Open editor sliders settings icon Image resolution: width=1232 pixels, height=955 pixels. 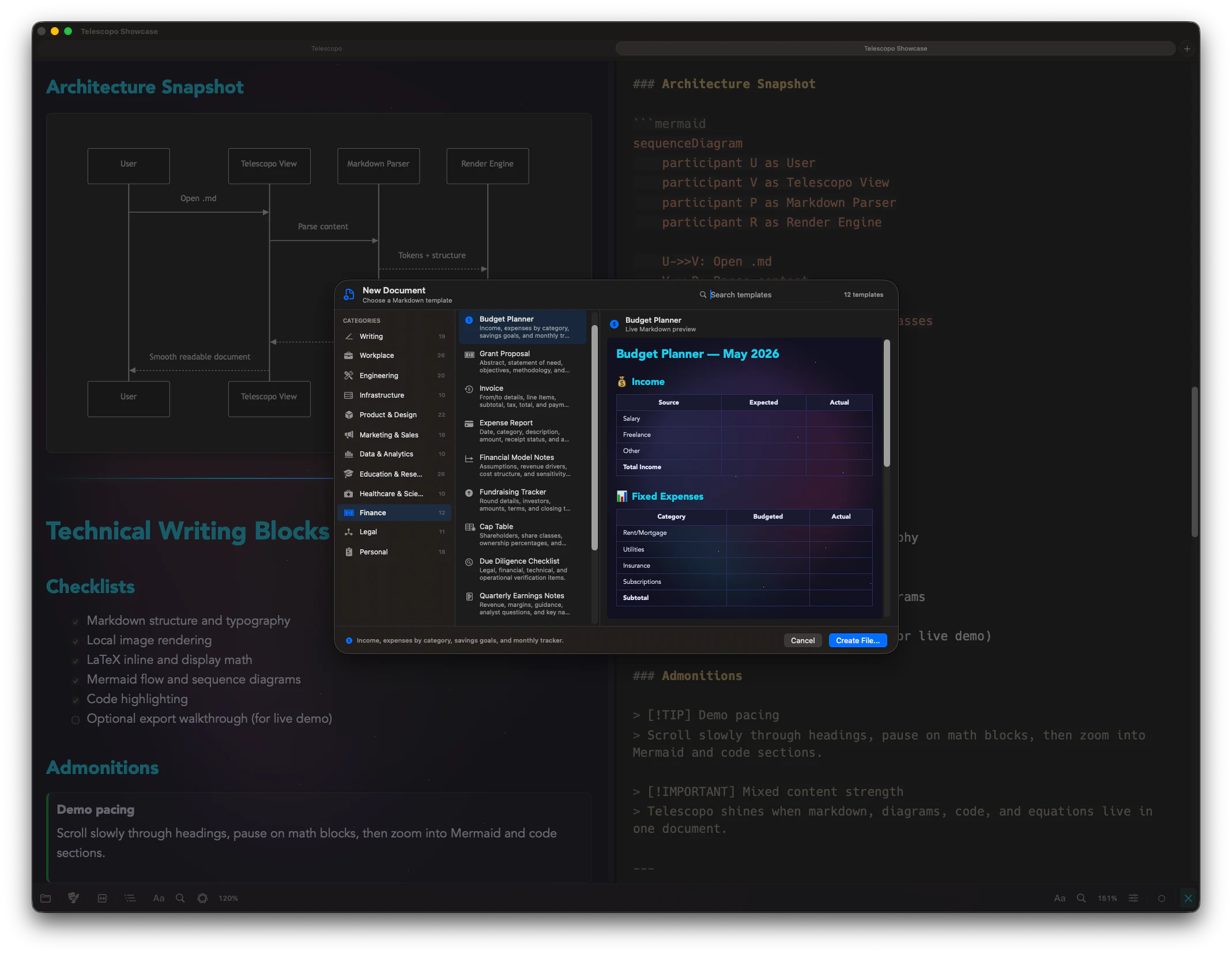coord(1133,898)
